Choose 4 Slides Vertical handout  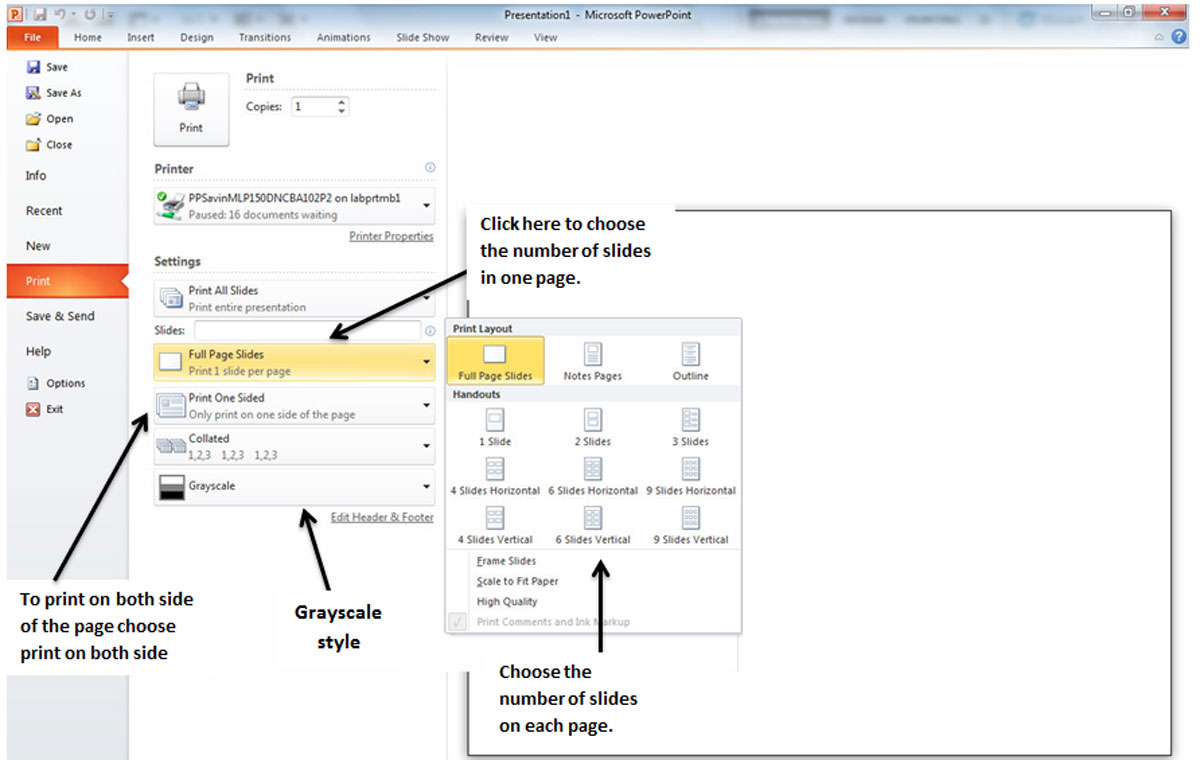click(495, 525)
